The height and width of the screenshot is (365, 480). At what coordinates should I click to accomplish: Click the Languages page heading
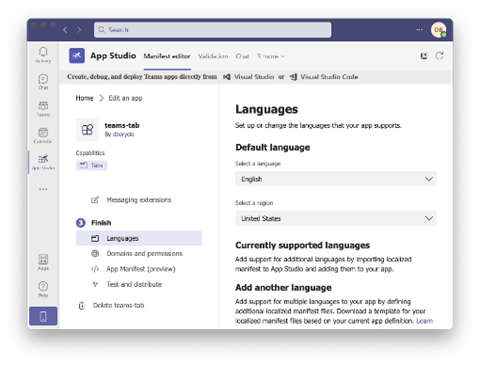267,109
